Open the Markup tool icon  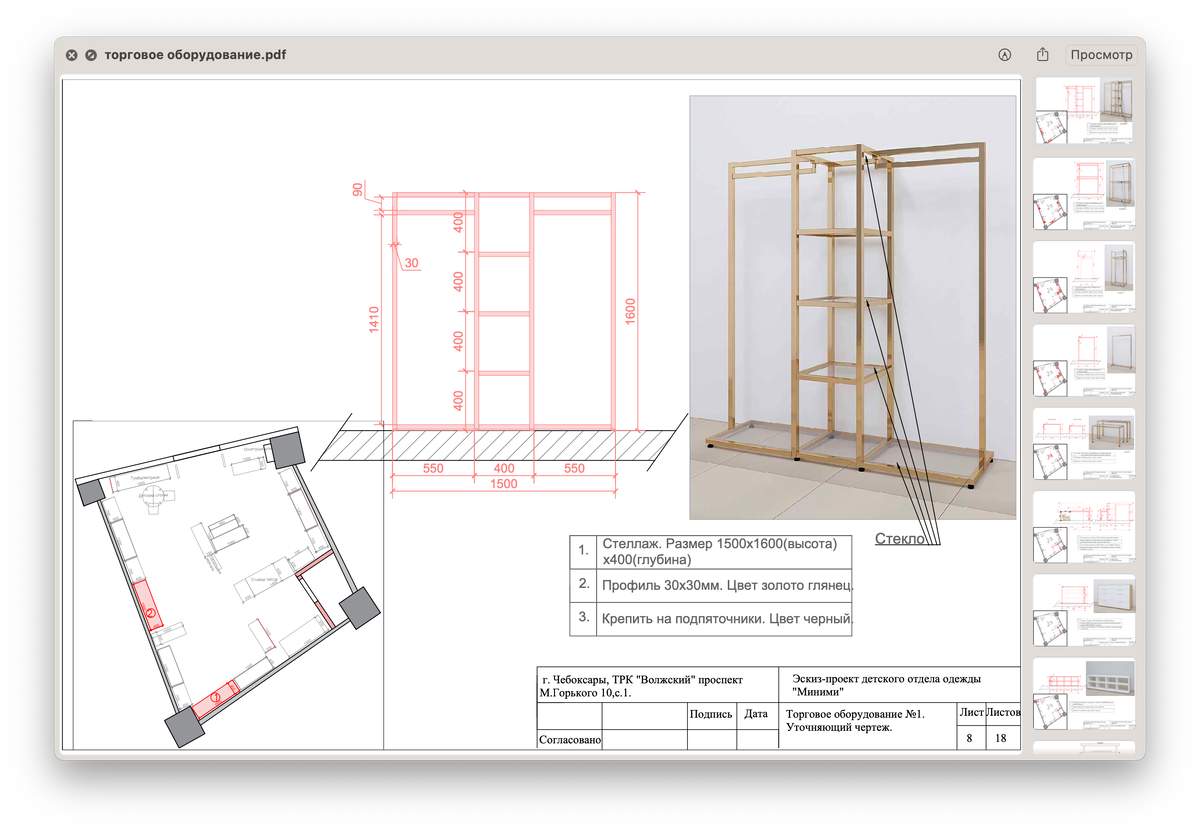1005,55
